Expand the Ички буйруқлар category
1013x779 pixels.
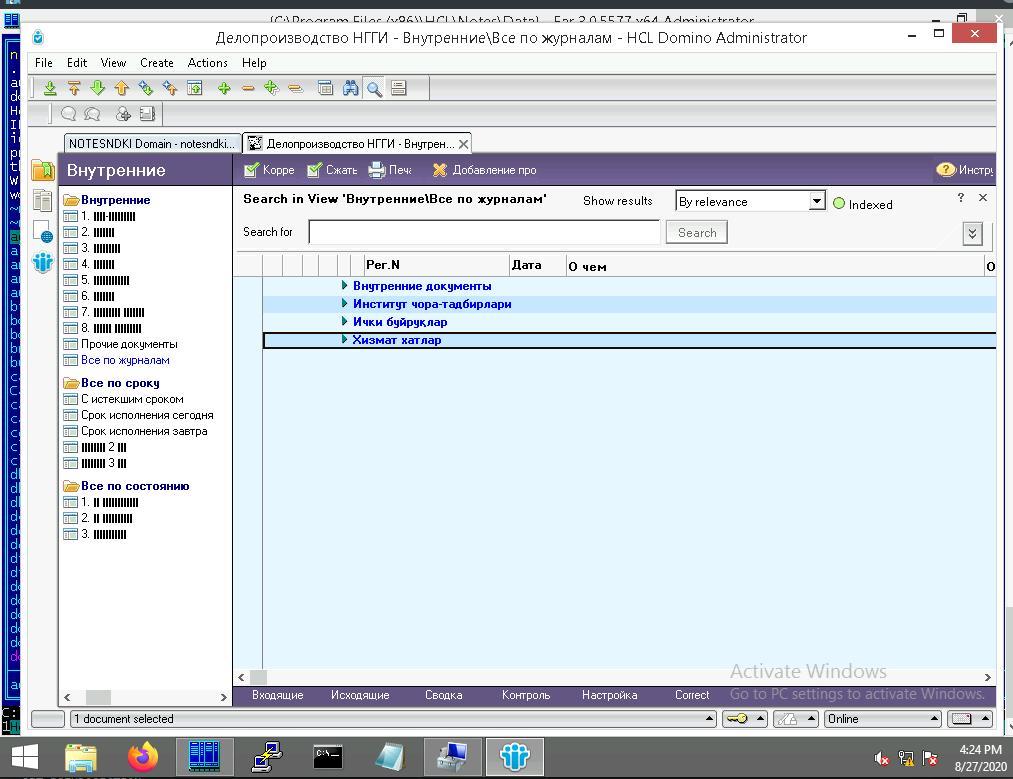[344, 322]
